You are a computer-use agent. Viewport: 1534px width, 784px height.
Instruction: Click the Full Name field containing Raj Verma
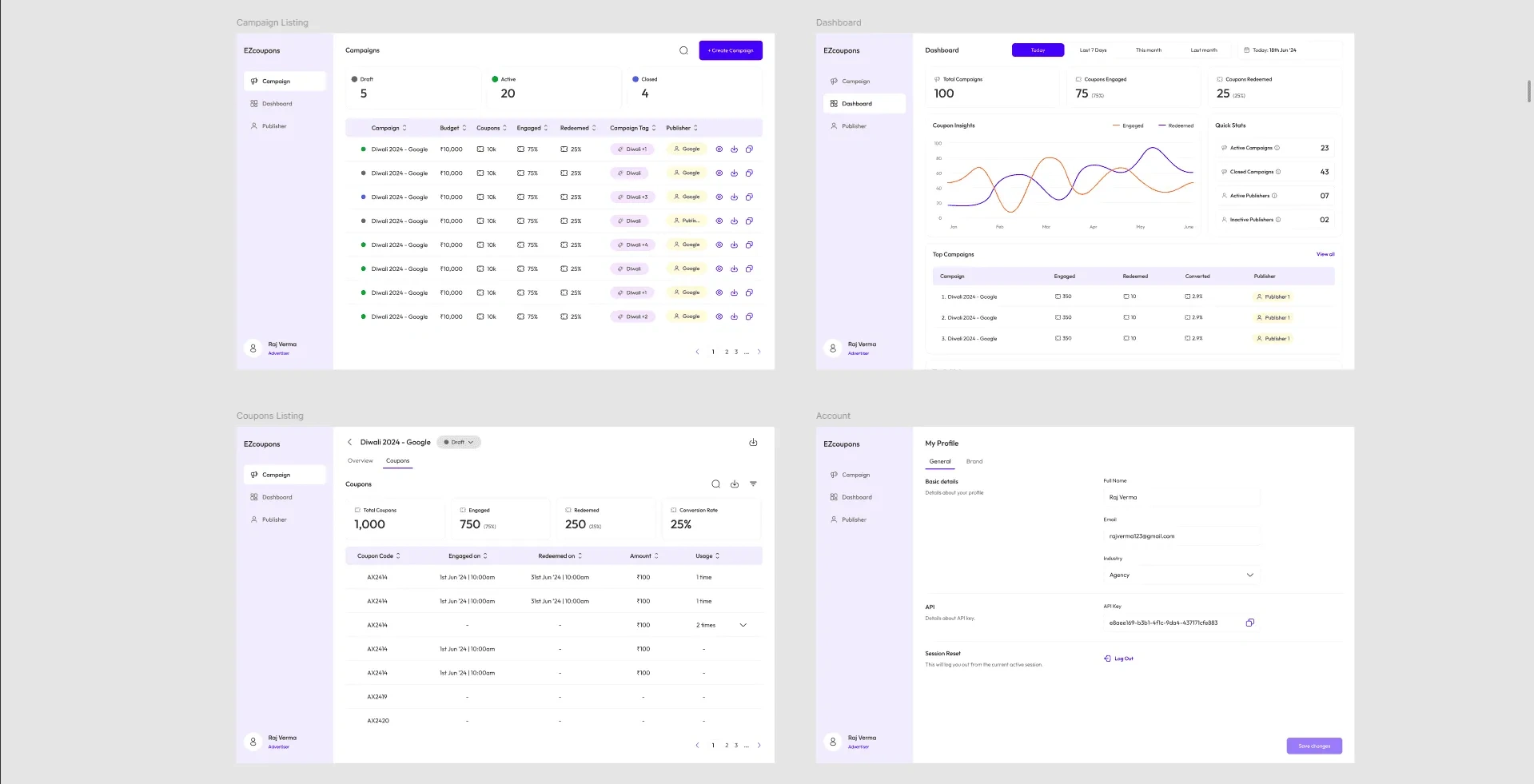(1181, 497)
